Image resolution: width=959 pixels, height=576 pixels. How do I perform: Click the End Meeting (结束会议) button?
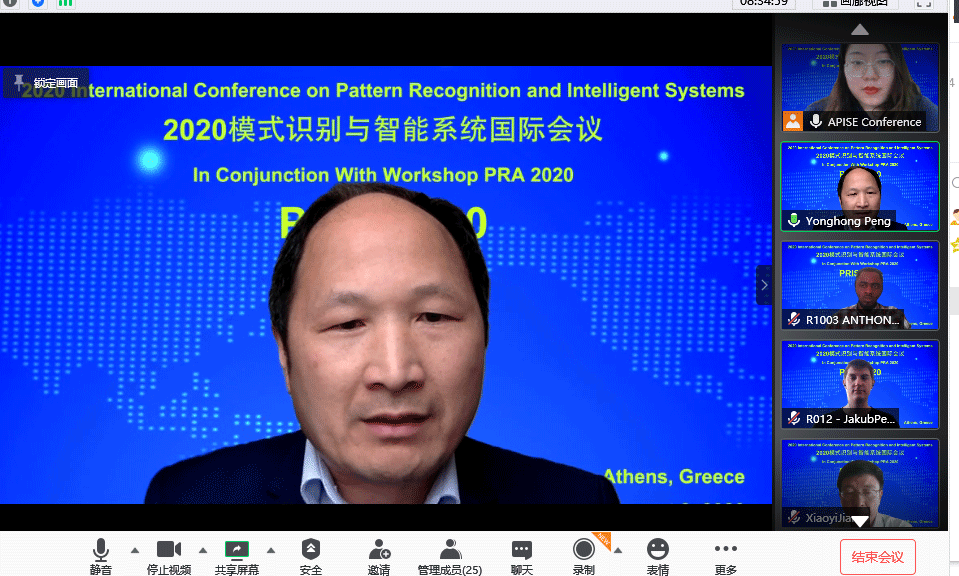877,557
